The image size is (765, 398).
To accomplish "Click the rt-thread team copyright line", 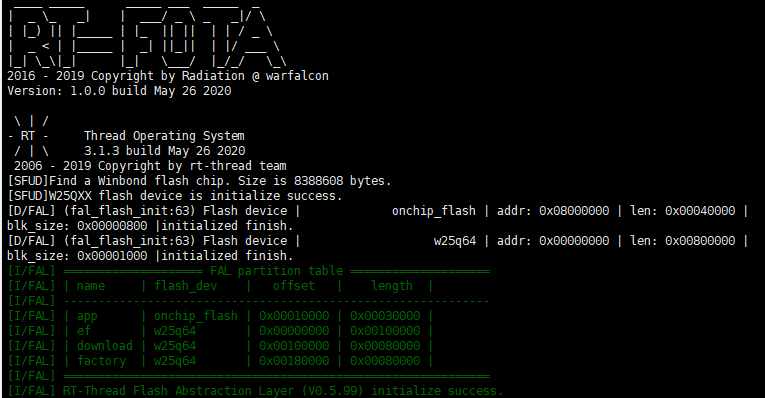I will point(150,166).
